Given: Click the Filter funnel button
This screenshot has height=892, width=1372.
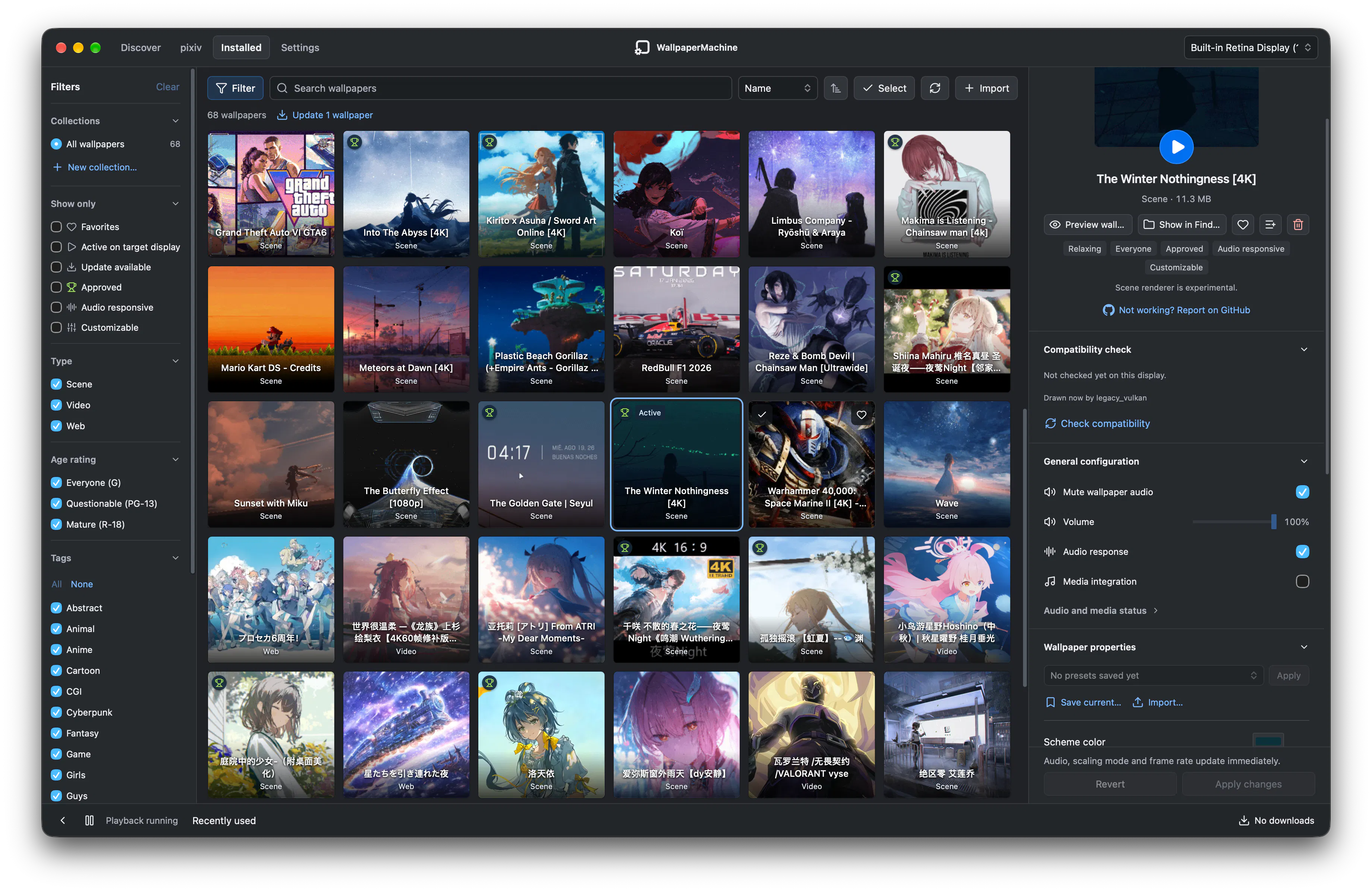Looking at the screenshot, I should 235,88.
